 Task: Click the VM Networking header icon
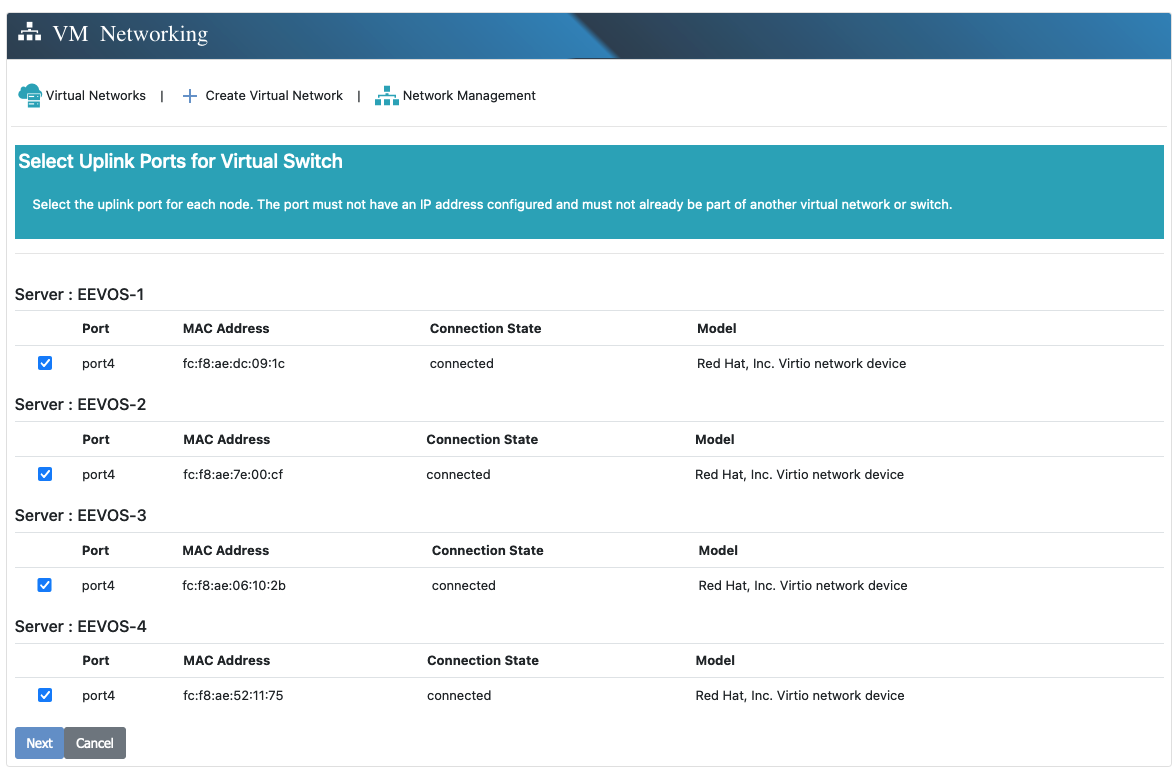(x=30, y=33)
